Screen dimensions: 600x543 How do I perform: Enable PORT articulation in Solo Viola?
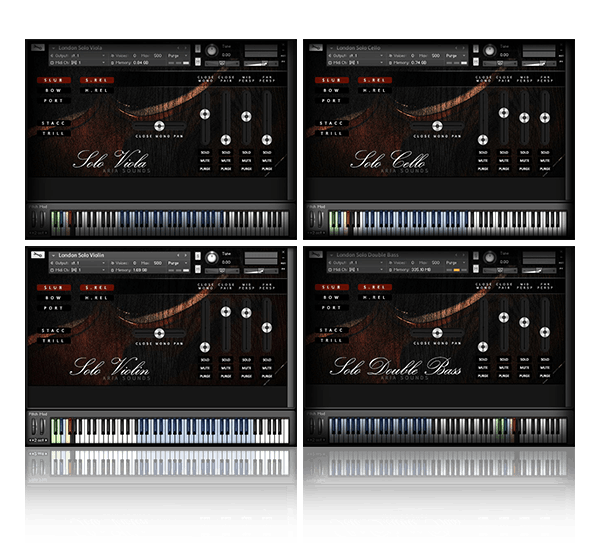pyautogui.click(x=54, y=101)
